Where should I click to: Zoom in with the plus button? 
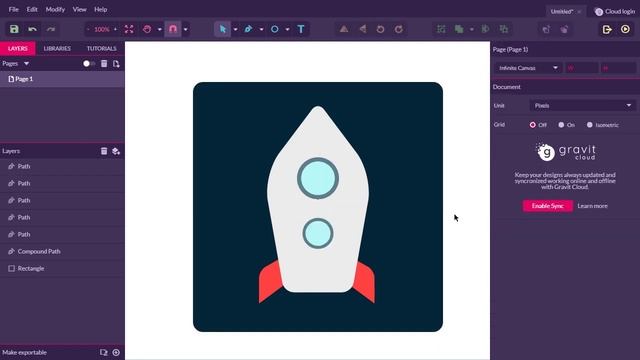point(115,29)
